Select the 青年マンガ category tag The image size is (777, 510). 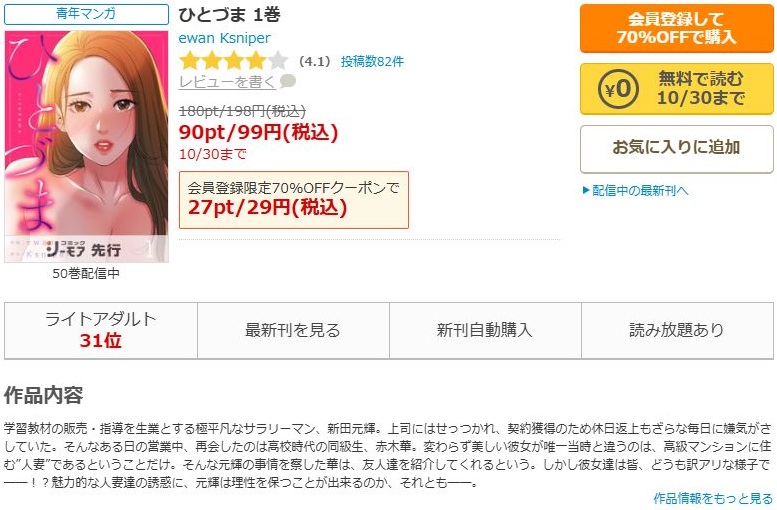point(86,14)
